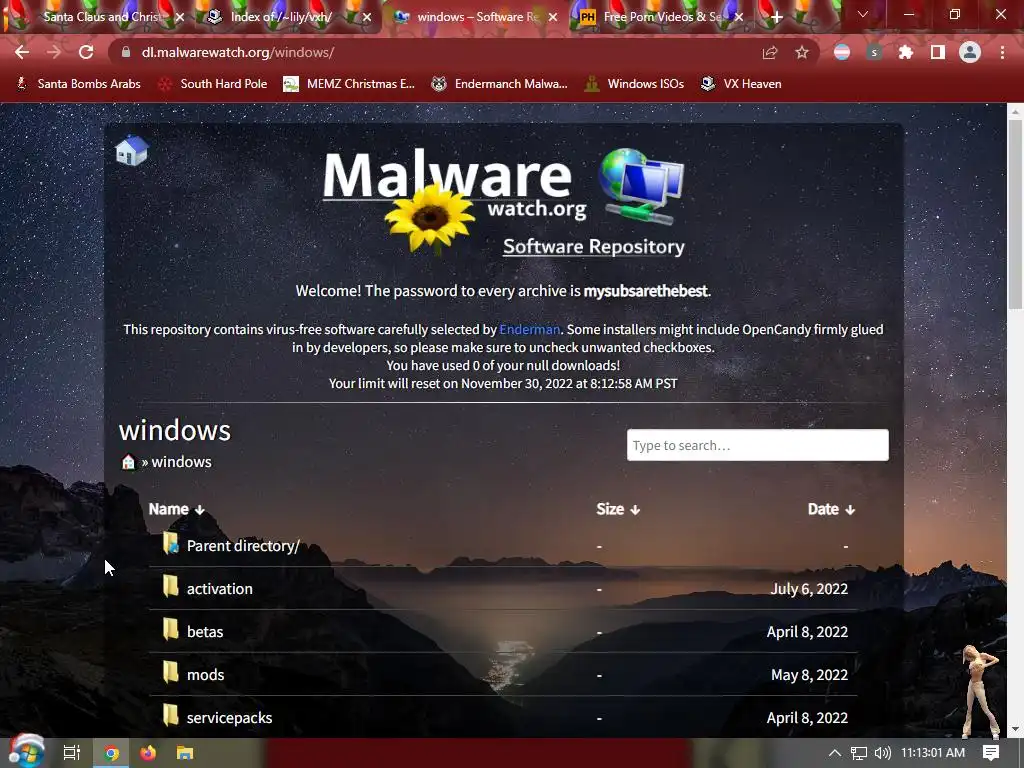The width and height of the screenshot is (1024, 768).
Task: Open the servicepacks folder link
Action: tap(229, 718)
